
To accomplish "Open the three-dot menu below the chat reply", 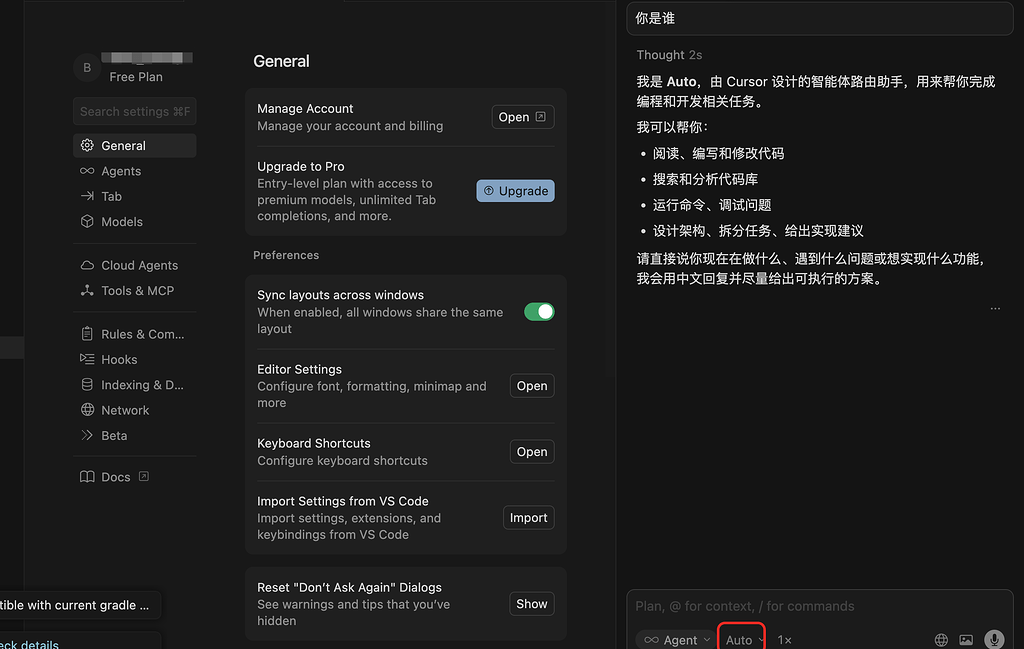I will pyautogui.click(x=995, y=308).
